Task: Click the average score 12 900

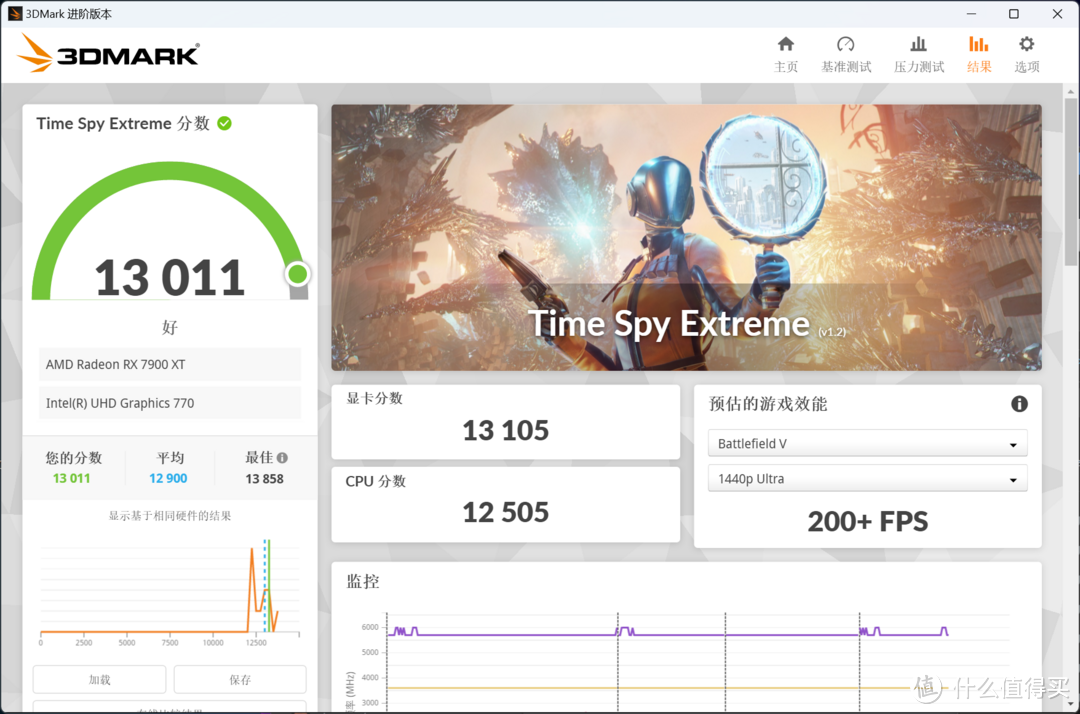Action: pyautogui.click(x=168, y=479)
